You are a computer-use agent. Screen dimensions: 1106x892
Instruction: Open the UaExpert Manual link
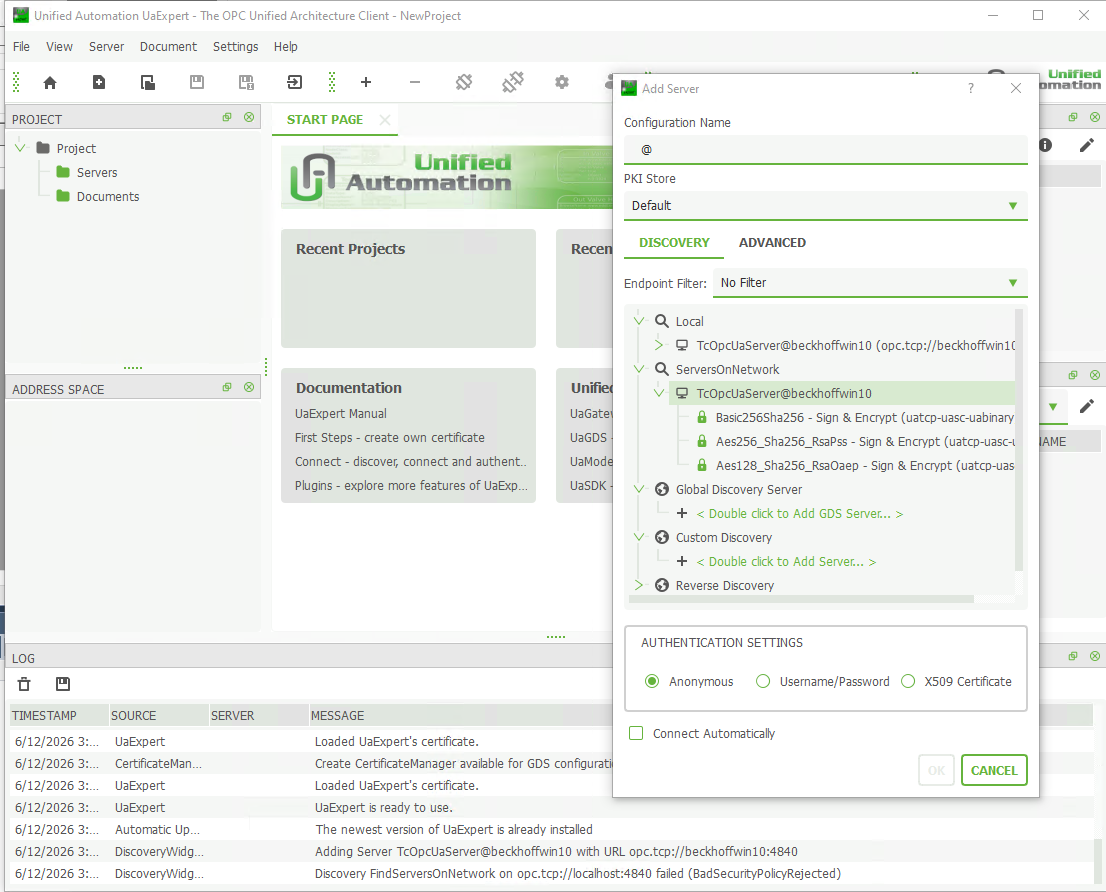341,414
